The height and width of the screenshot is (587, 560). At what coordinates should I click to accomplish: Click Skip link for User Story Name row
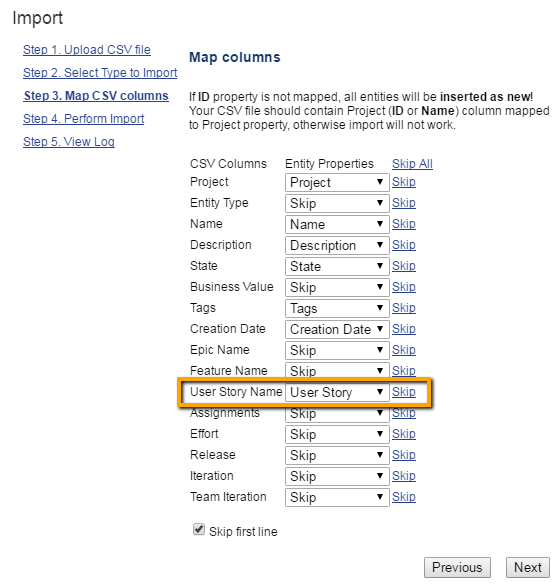[x=404, y=392]
